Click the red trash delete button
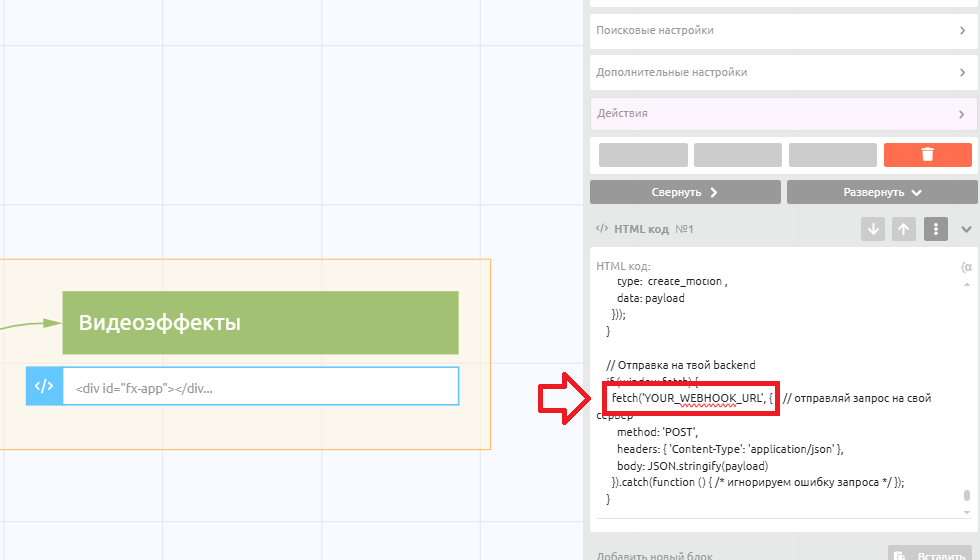The image size is (980, 560). [927, 155]
